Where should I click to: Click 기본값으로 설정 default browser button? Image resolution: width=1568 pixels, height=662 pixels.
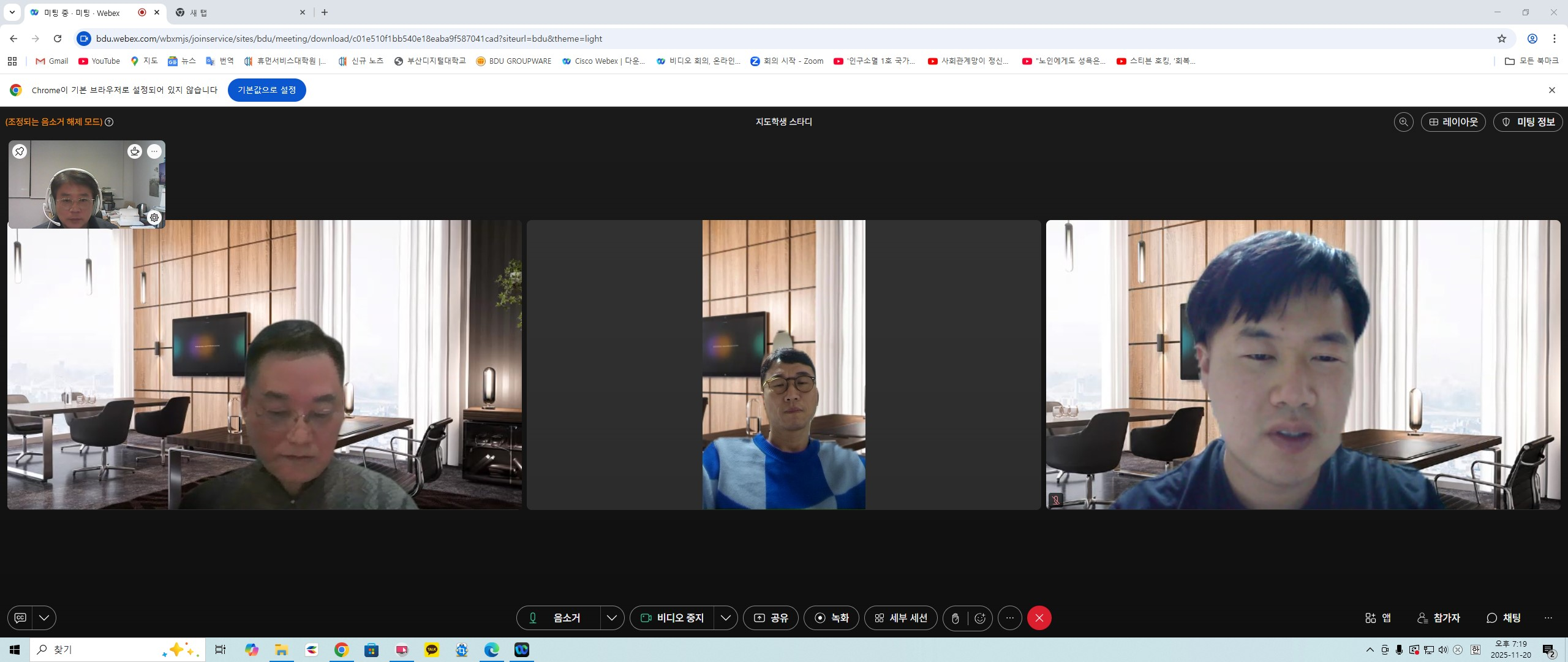pos(266,90)
